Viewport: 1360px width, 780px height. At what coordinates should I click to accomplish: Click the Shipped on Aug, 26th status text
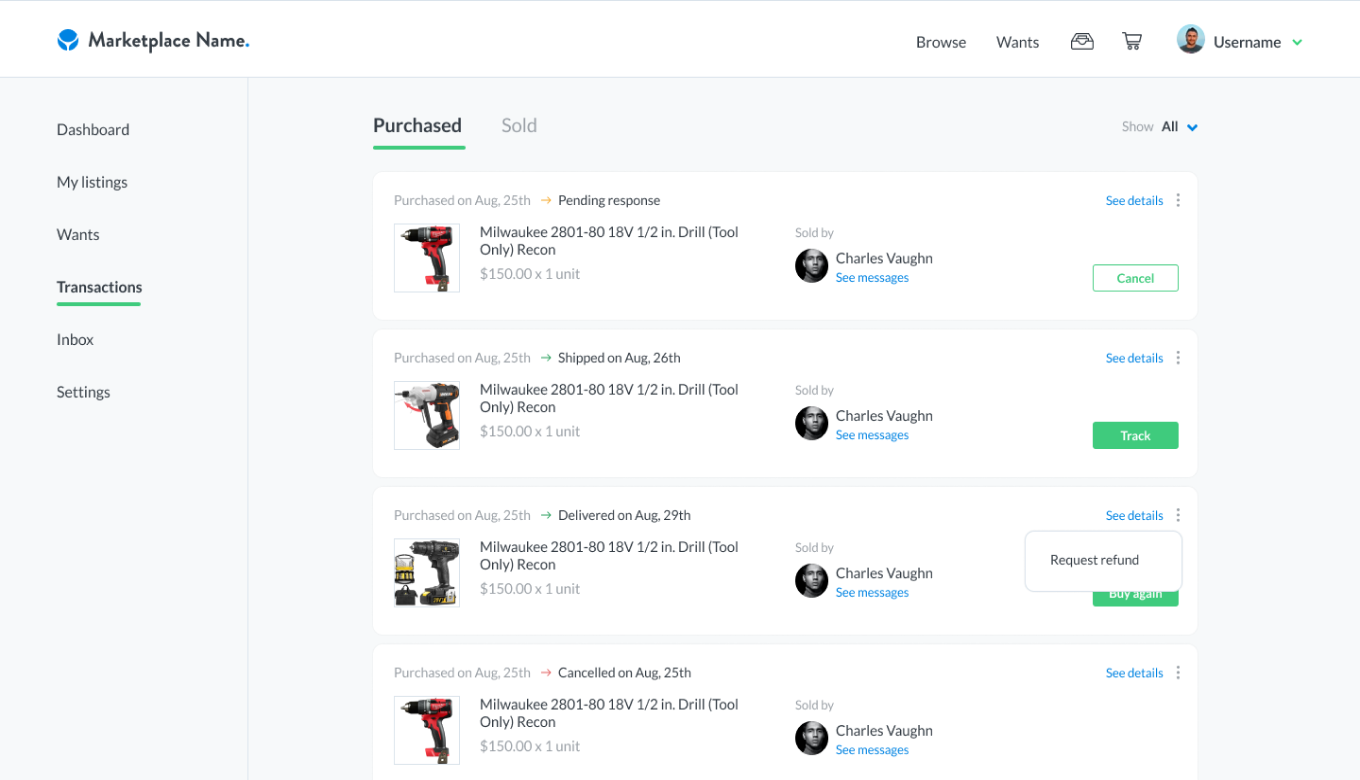pyautogui.click(x=619, y=358)
